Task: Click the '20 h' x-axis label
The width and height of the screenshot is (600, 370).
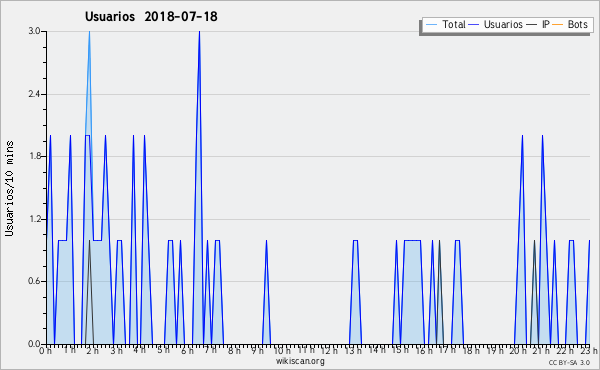Action: [518, 350]
